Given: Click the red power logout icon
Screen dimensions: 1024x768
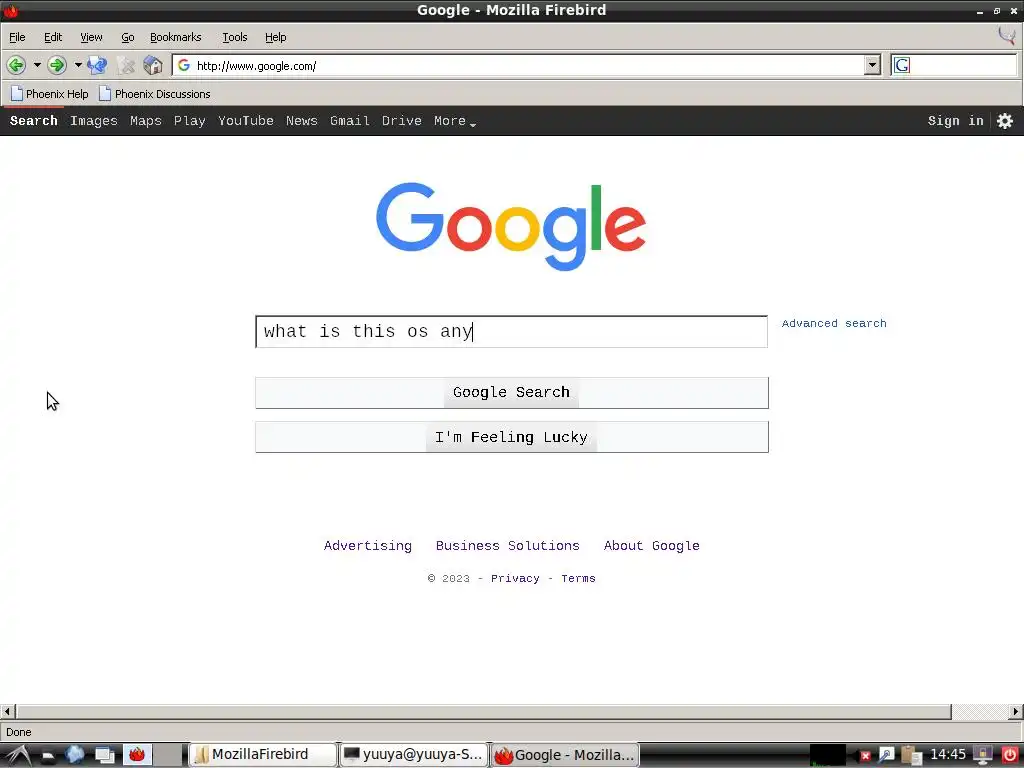Looking at the screenshot, I should pyautogui.click(x=1010, y=756).
